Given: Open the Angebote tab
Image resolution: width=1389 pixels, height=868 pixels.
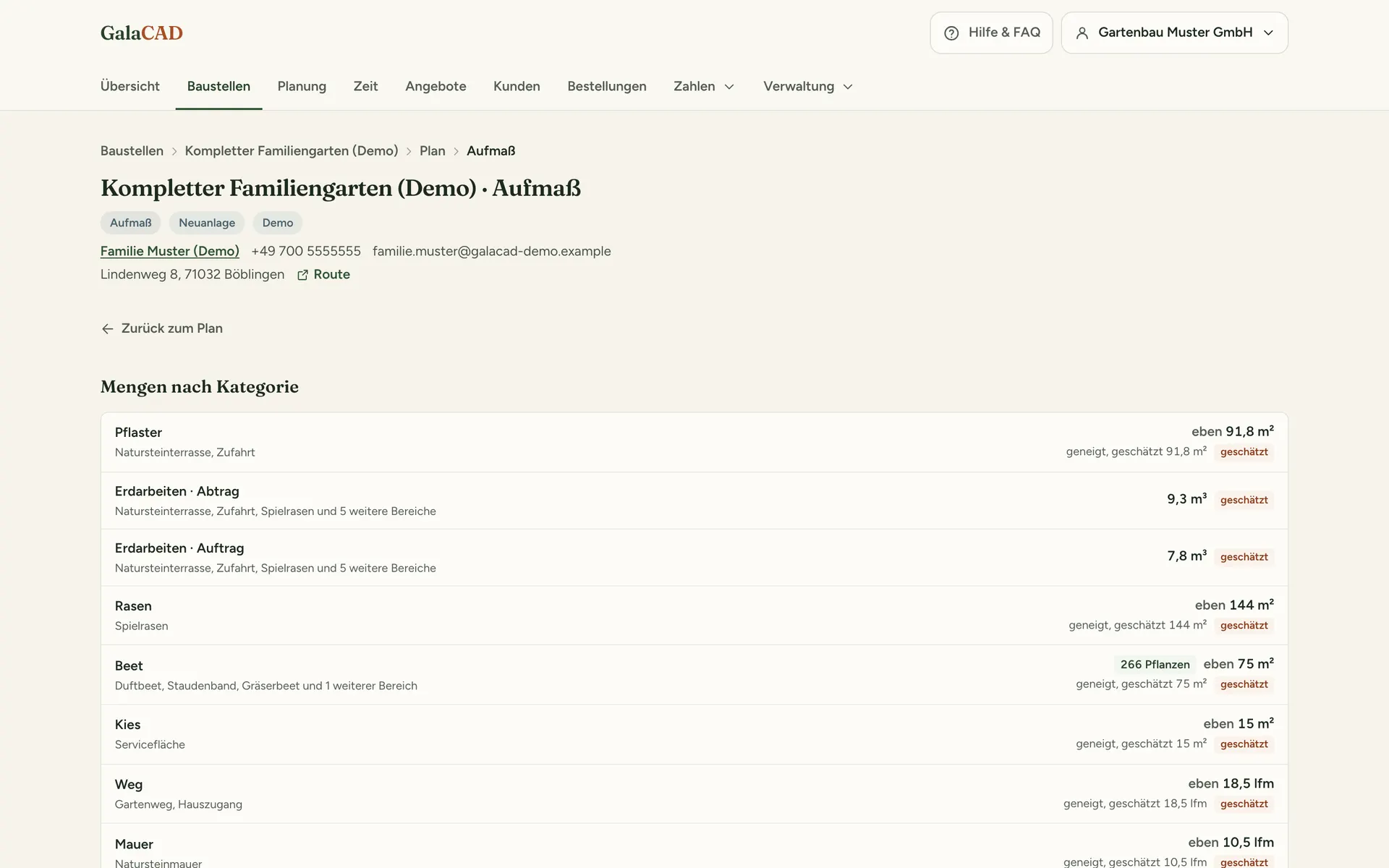Looking at the screenshot, I should (x=436, y=86).
